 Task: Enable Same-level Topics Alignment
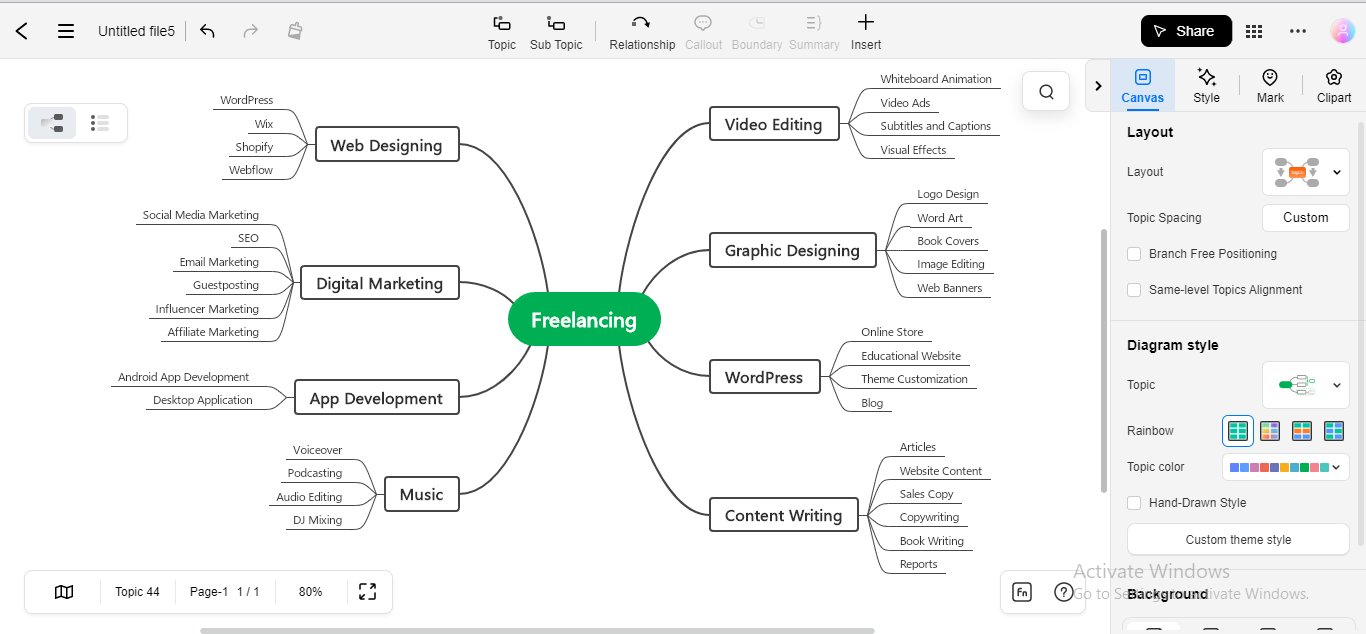coord(1134,289)
